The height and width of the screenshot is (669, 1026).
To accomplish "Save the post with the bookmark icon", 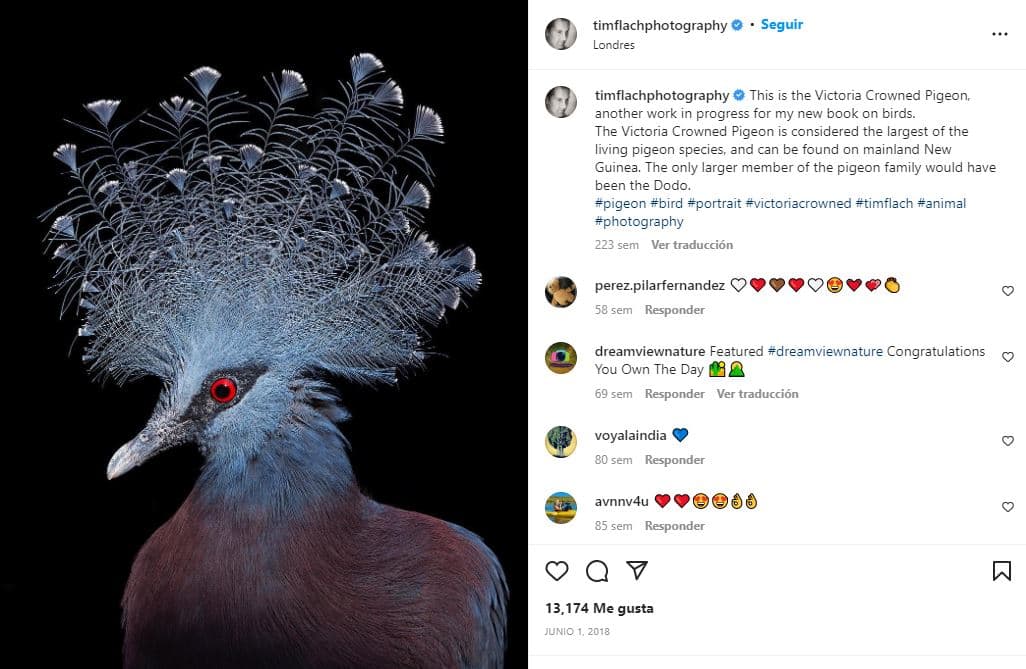I will pos(1001,571).
